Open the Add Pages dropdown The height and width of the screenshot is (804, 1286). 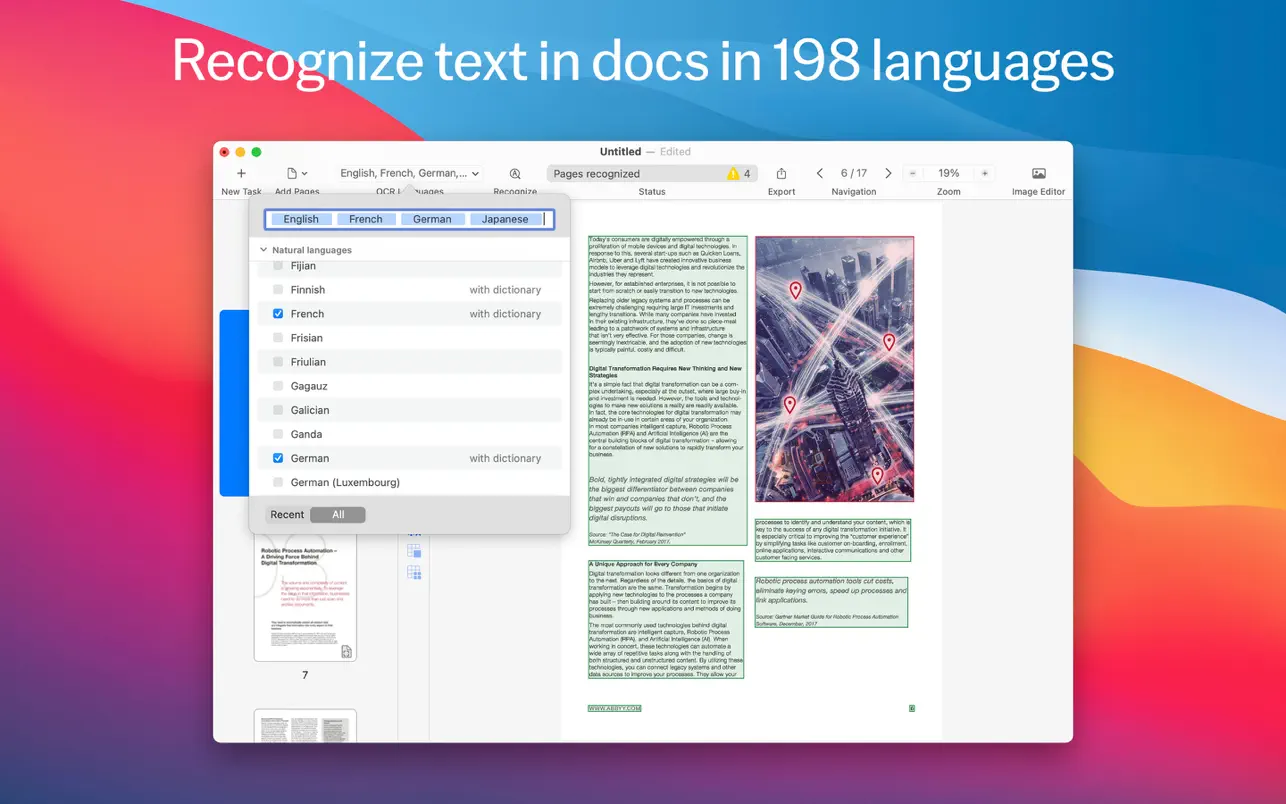[x=297, y=173]
